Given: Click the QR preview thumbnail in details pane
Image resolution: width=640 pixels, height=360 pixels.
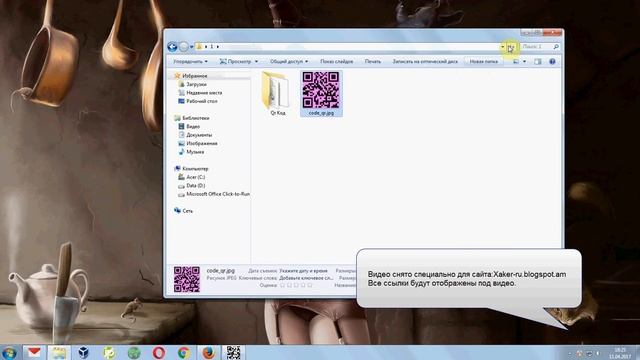Looking at the screenshot, I should [187, 279].
